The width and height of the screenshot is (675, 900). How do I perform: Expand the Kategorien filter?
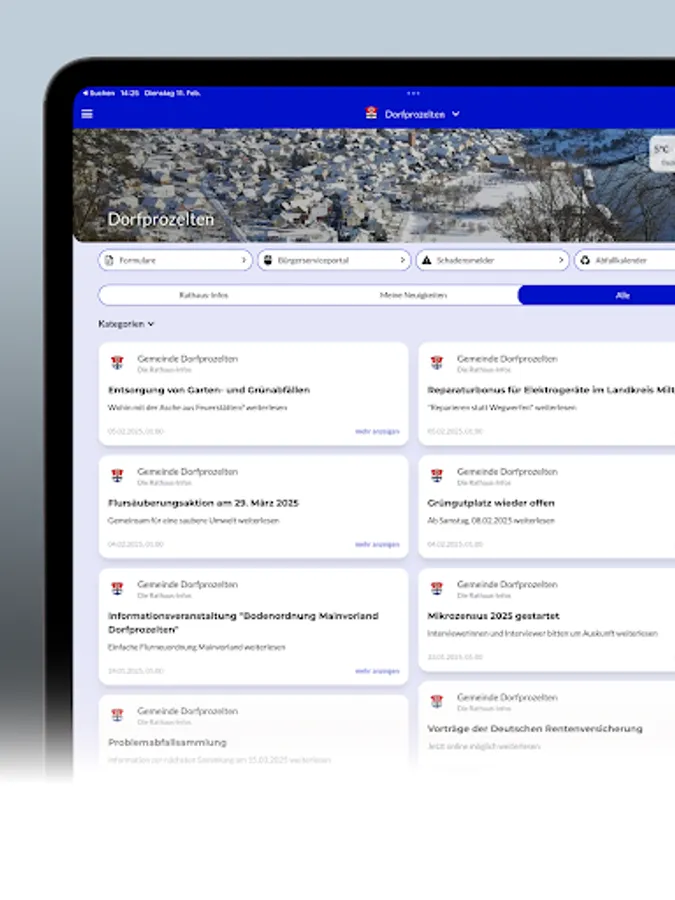126,324
